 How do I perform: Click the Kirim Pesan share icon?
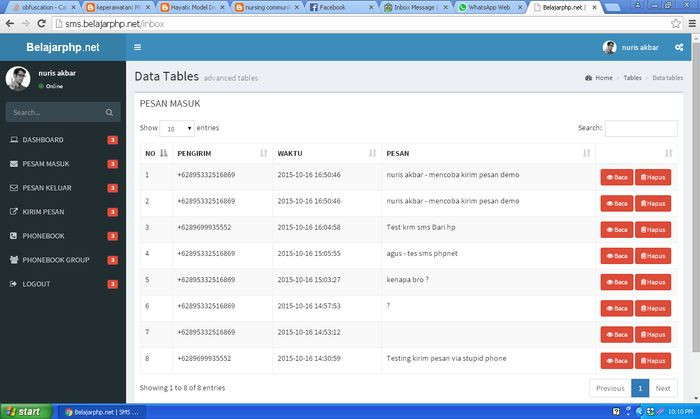(x=14, y=212)
